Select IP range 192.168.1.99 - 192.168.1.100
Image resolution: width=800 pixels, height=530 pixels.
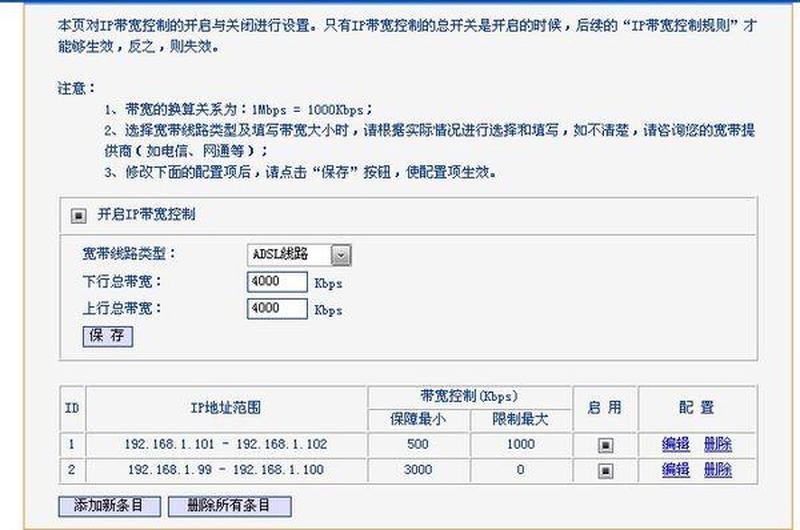pos(226,469)
